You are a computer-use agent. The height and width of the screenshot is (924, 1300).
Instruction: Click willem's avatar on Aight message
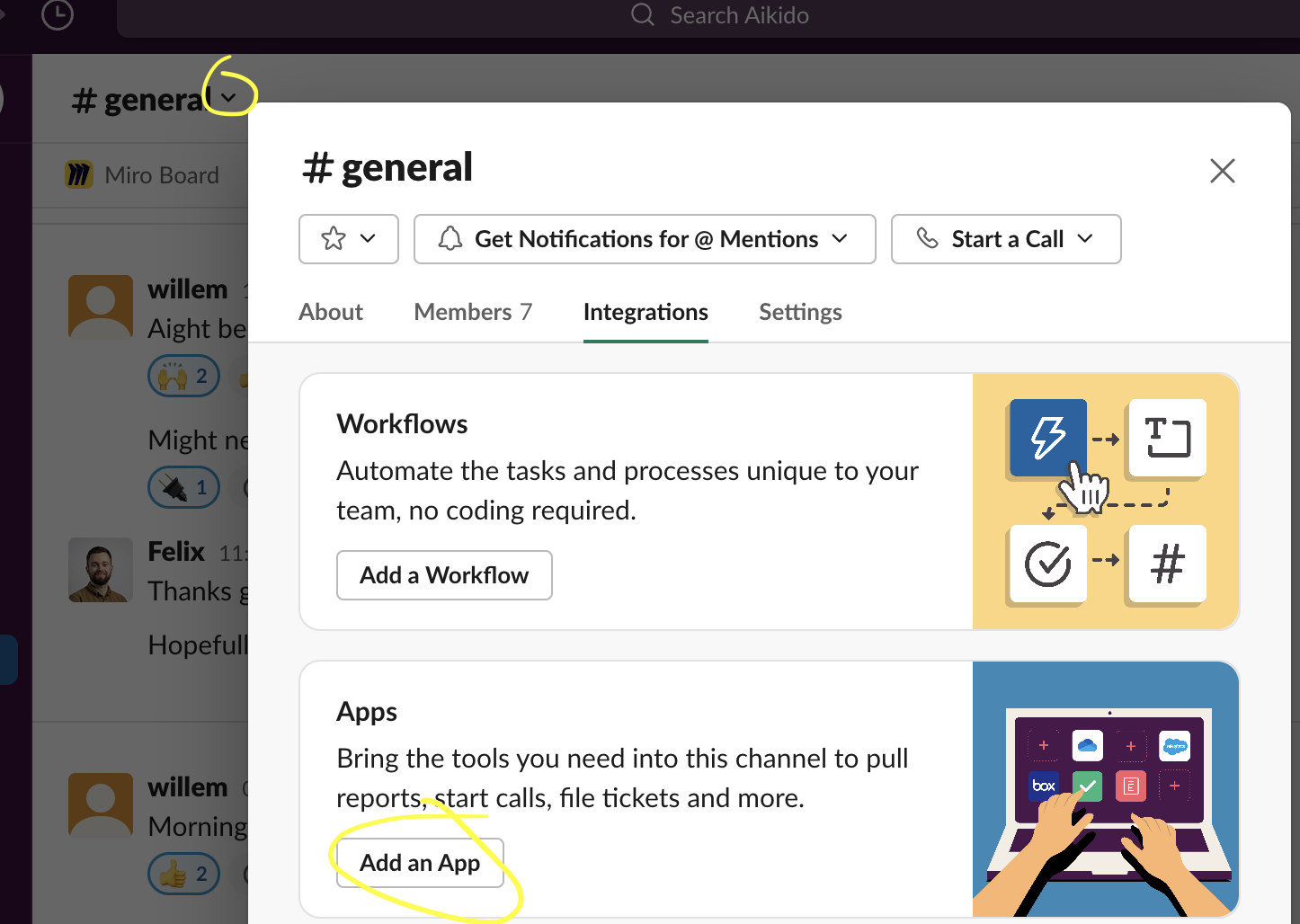pyautogui.click(x=101, y=307)
